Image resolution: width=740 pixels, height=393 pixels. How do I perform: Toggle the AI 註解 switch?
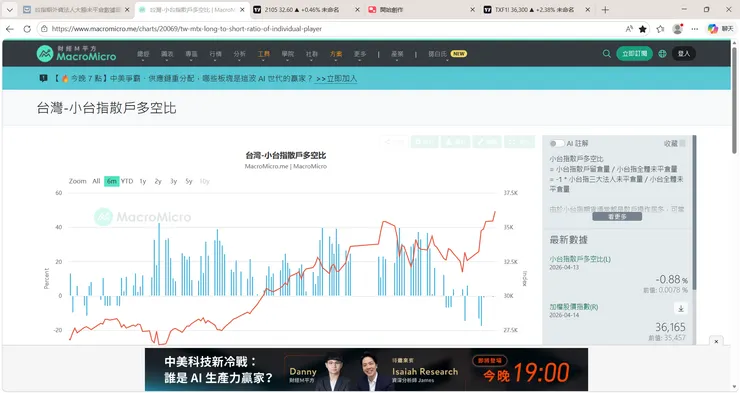pyautogui.click(x=557, y=143)
